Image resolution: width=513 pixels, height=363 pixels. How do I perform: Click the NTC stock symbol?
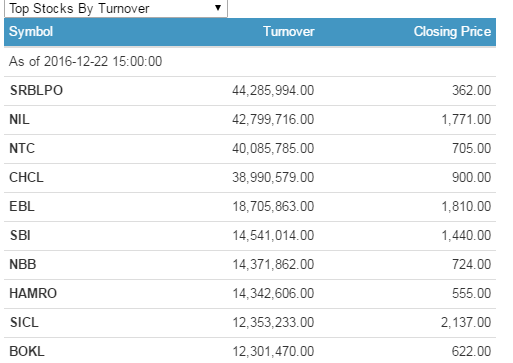pos(22,148)
